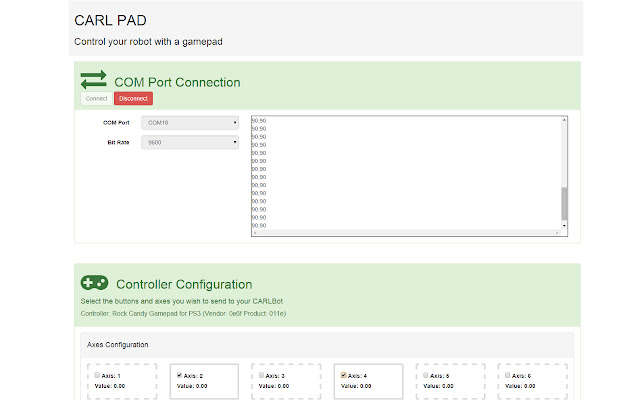This screenshot has width=640, height=400.
Task: Click the Controller Configuration heading
Action: coord(184,284)
